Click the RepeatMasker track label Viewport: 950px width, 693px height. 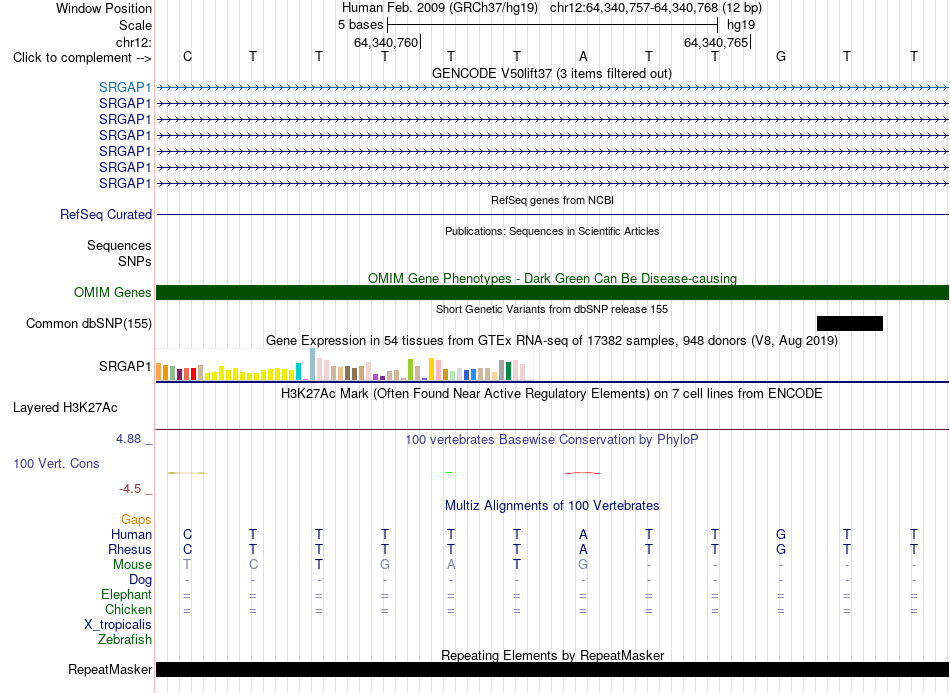click(110, 669)
